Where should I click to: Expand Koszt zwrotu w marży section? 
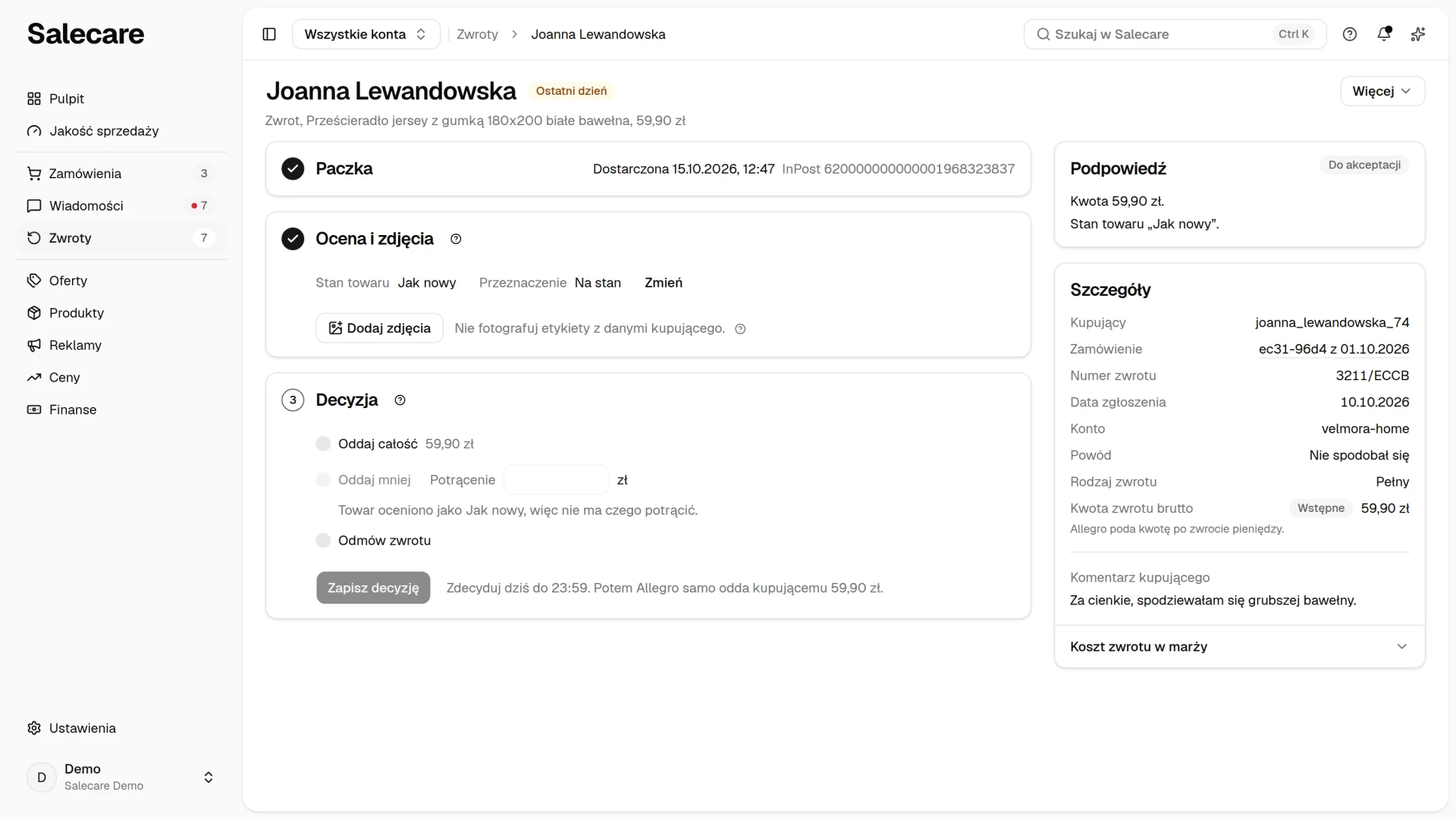pyautogui.click(x=1240, y=646)
